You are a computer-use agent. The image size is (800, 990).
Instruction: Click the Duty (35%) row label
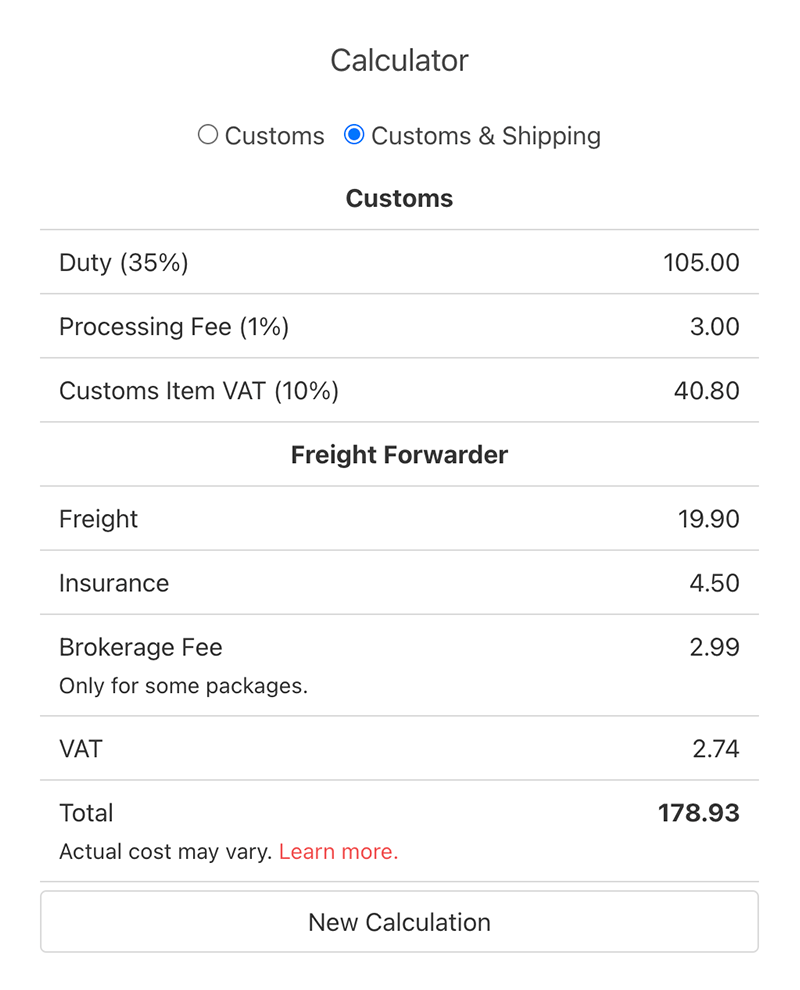point(123,263)
